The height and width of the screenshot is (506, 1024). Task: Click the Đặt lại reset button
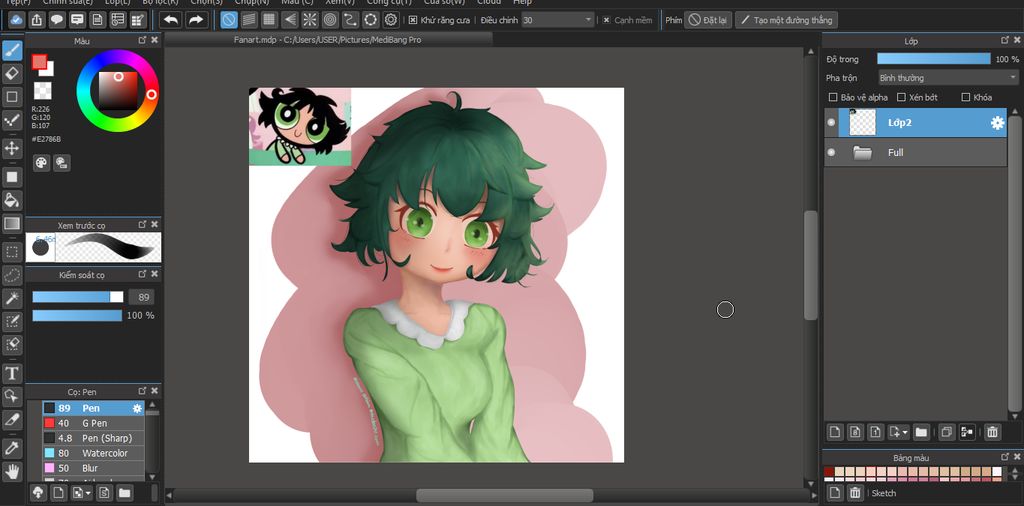click(x=708, y=20)
